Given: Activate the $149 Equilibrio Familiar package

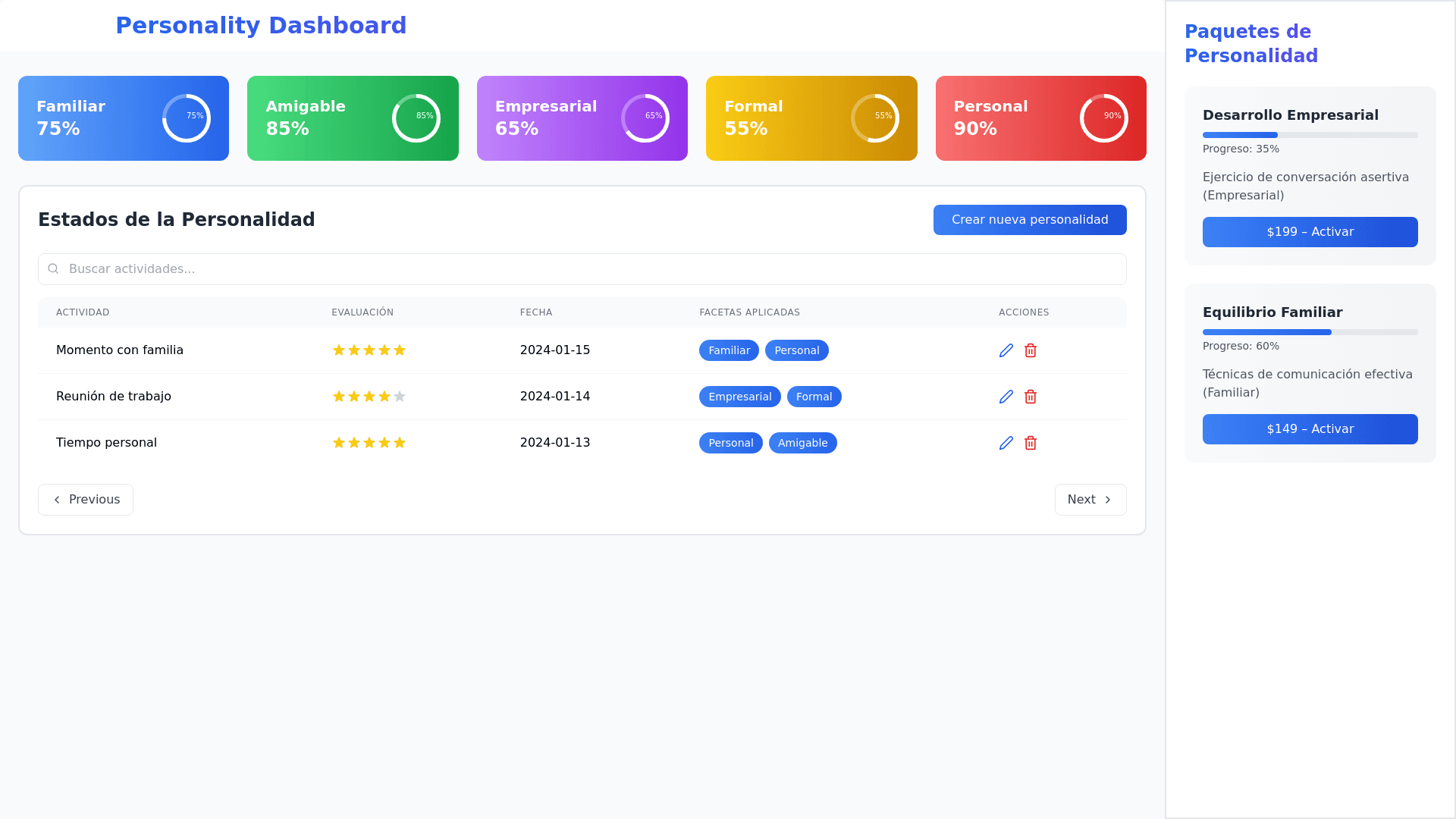Looking at the screenshot, I should click(1310, 429).
